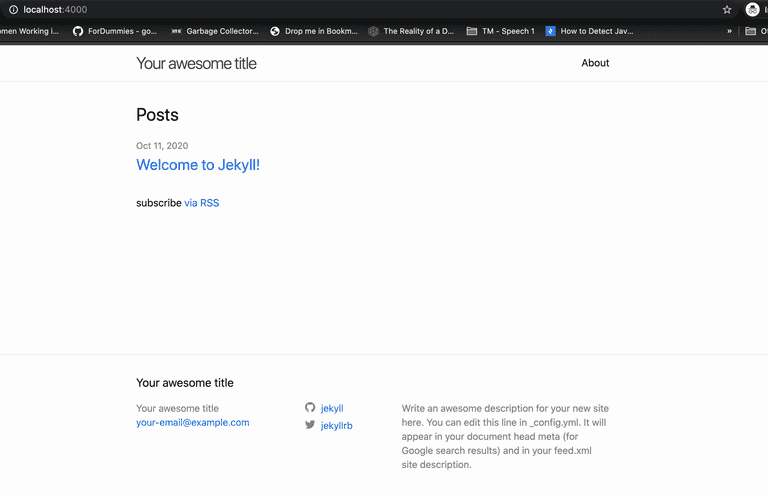The height and width of the screenshot is (496, 768).
Task: Click the footer Your awesome title heading
Action: point(185,382)
